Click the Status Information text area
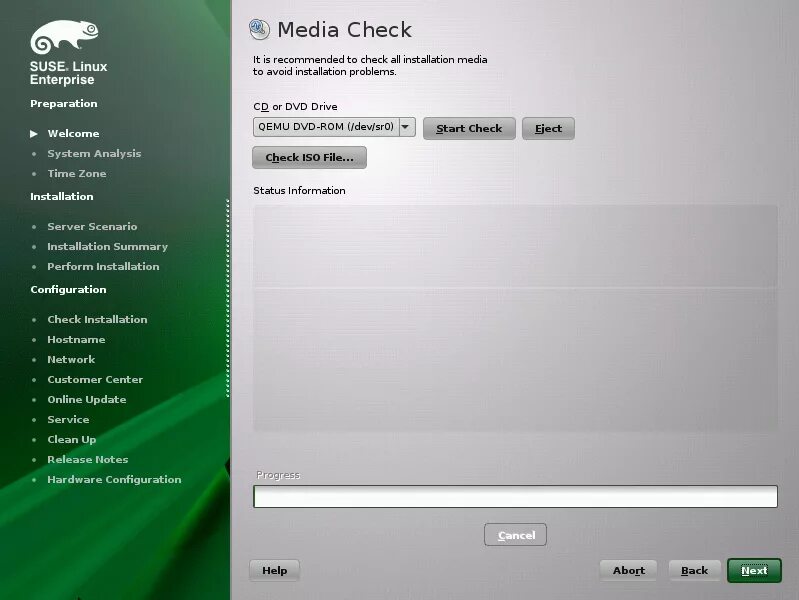This screenshot has width=799, height=600. click(x=515, y=319)
